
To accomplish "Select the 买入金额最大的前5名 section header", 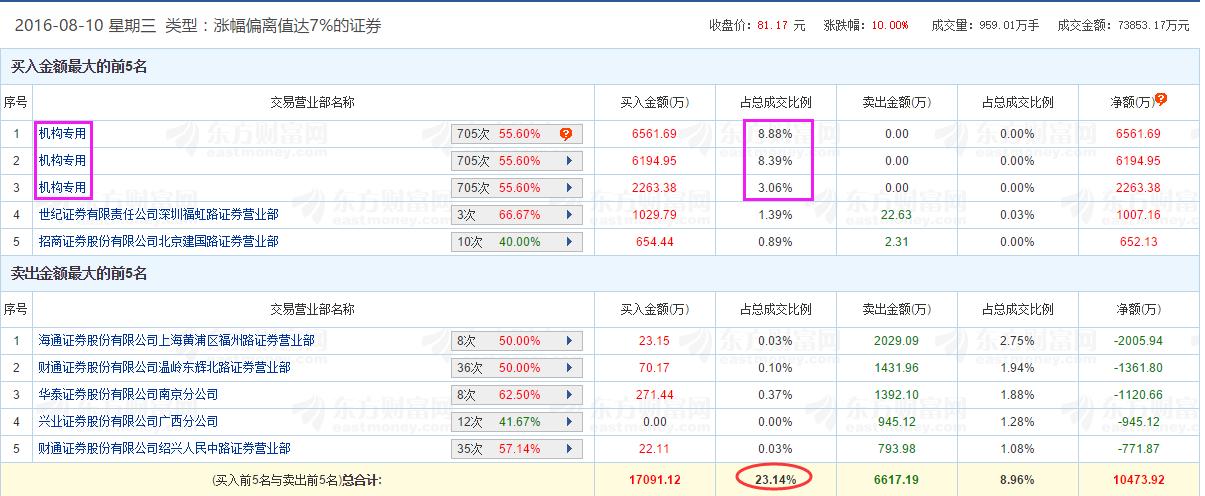I will coord(78,67).
